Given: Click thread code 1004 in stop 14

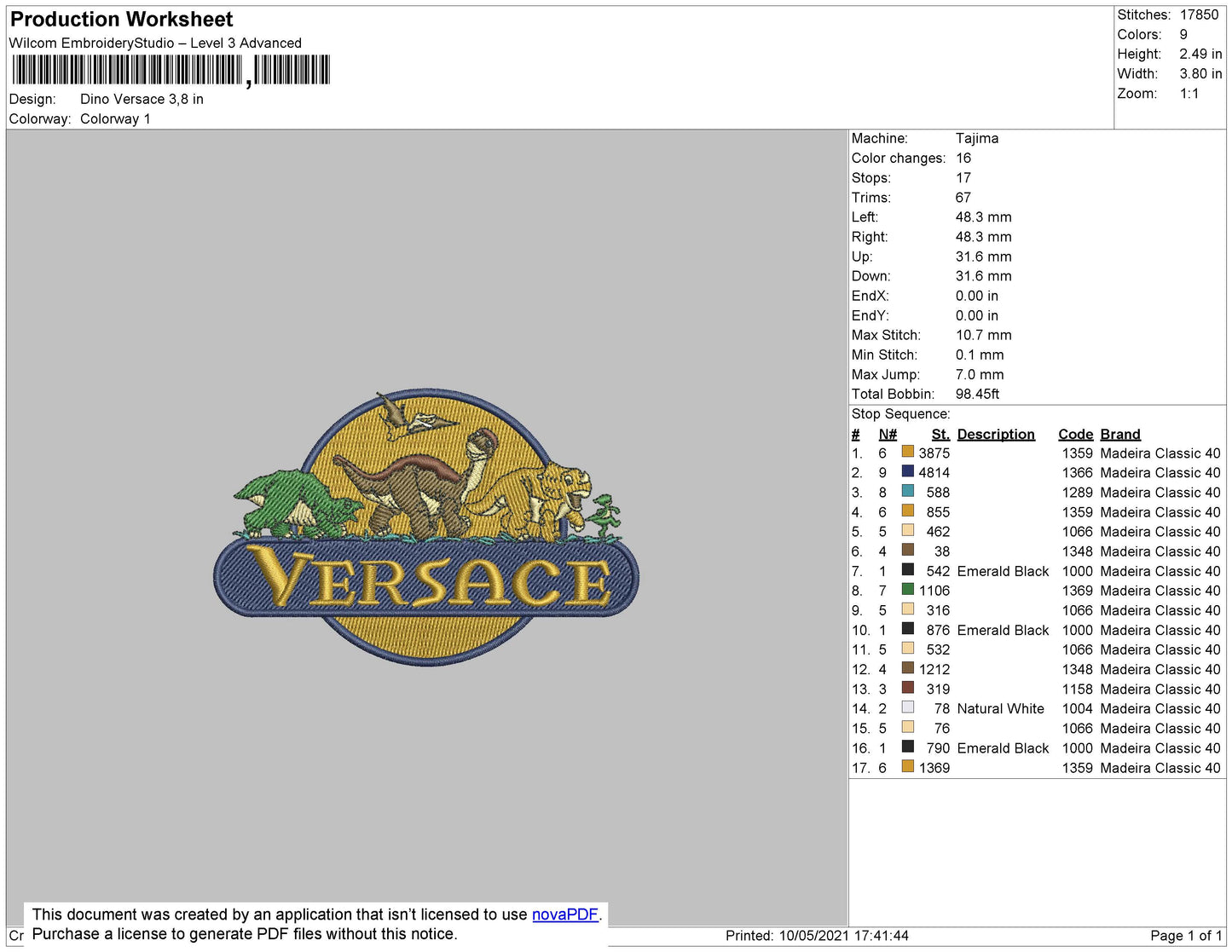Looking at the screenshot, I should (x=1078, y=708).
